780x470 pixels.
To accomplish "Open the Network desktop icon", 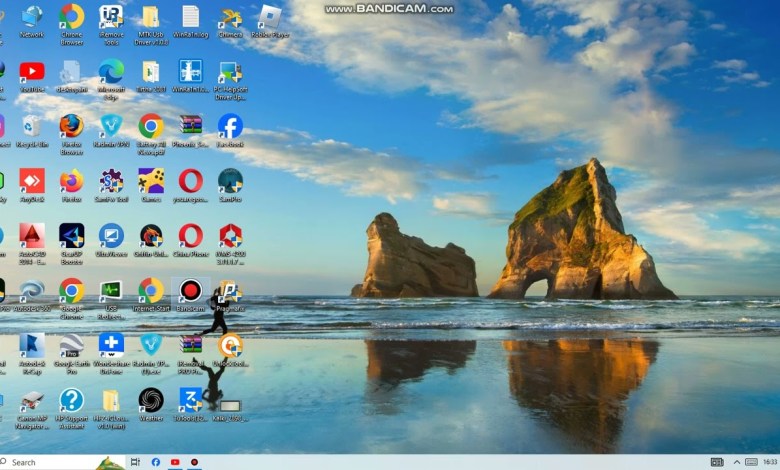I will (32, 17).
